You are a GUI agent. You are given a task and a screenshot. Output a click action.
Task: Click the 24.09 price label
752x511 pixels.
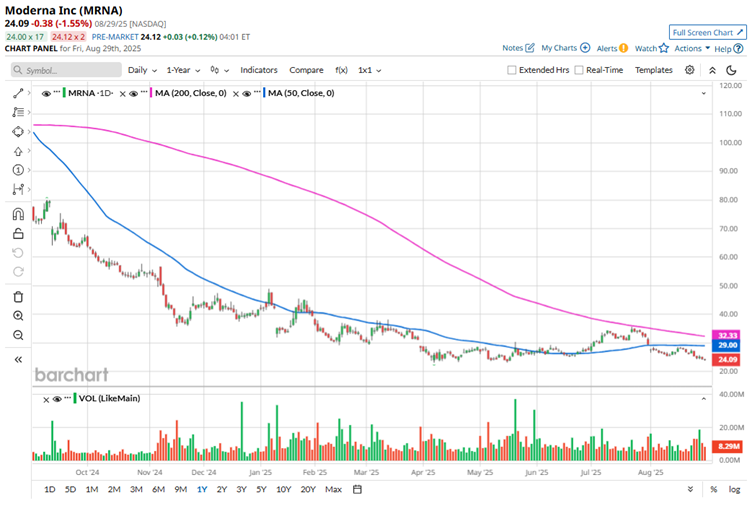click(727, 359)
